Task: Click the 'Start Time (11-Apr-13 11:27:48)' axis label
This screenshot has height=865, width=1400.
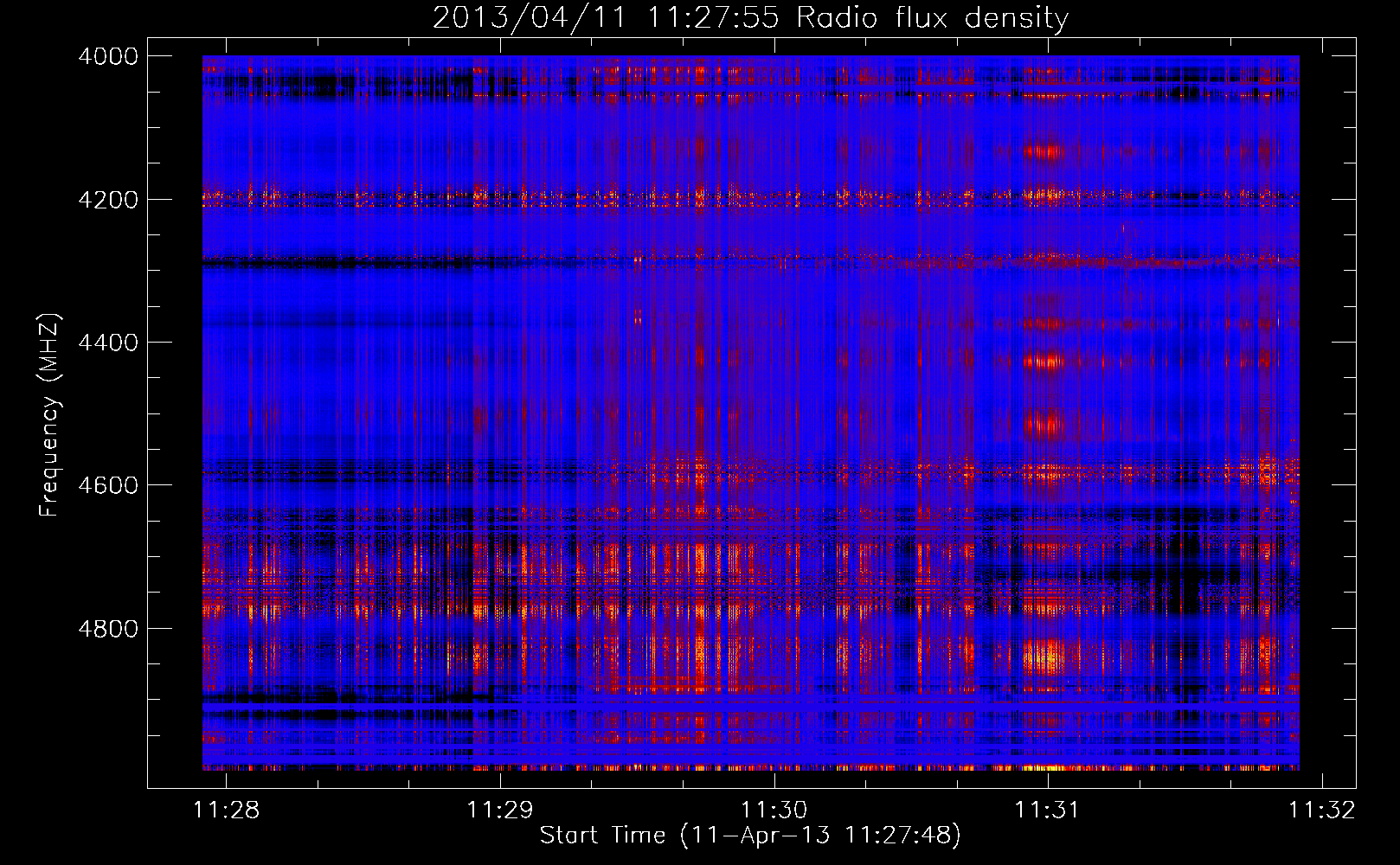Action: coord(750,836)
